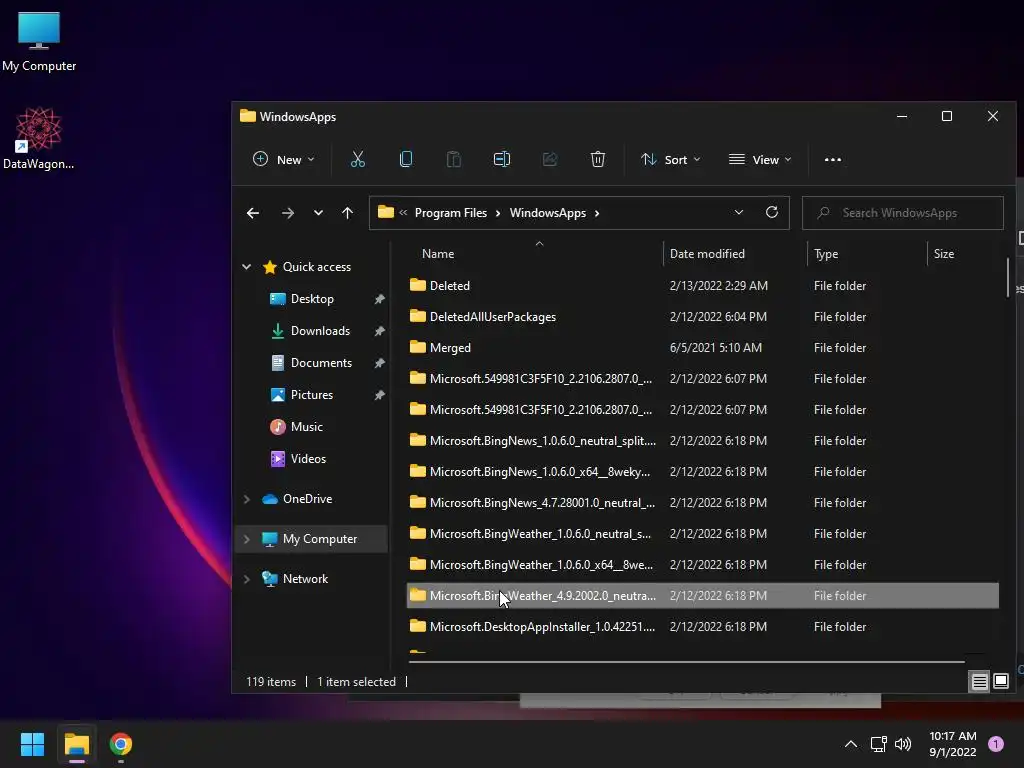
Task: Click the pin icon beside Downloads
Action: pyautogui.click(x=379, y=331)
